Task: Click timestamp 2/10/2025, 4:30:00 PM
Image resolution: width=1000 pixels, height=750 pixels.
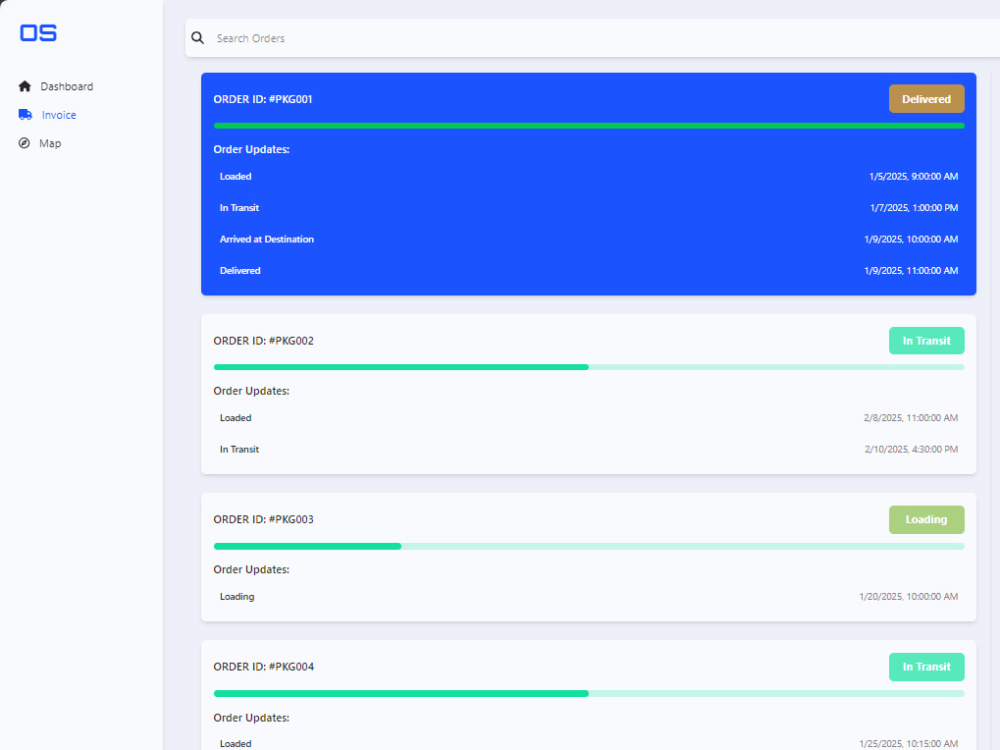Action: pos(911,449)
